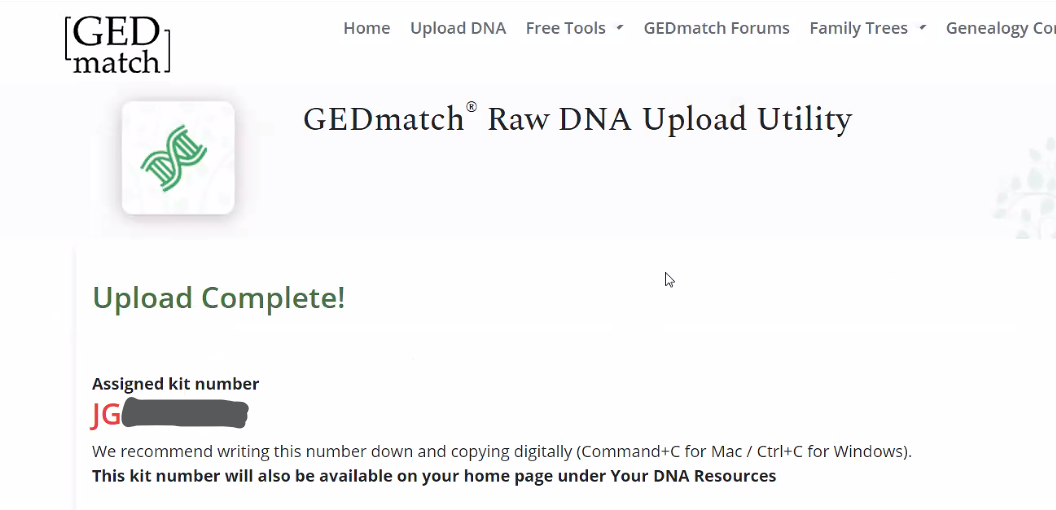This screenshot has width=1056, height=510.
Task: Expand the arrow beside Family Trees
Action: tap(922, 28)
